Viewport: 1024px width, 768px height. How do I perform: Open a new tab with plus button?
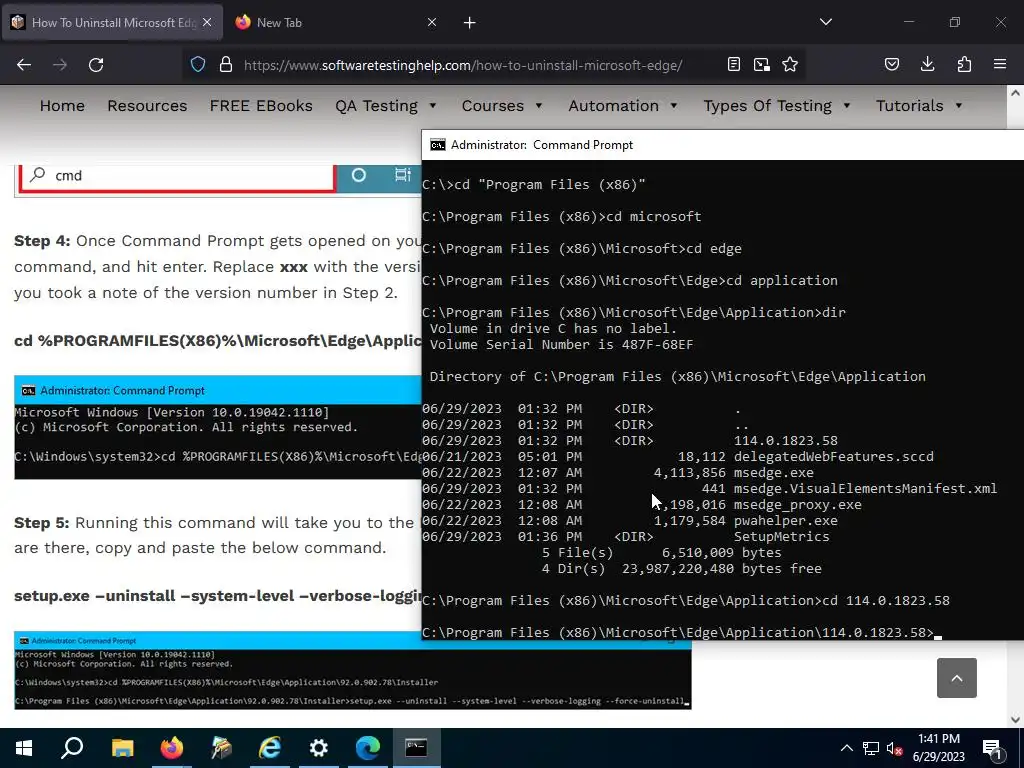pyautogui.click(x=470, y=23)
